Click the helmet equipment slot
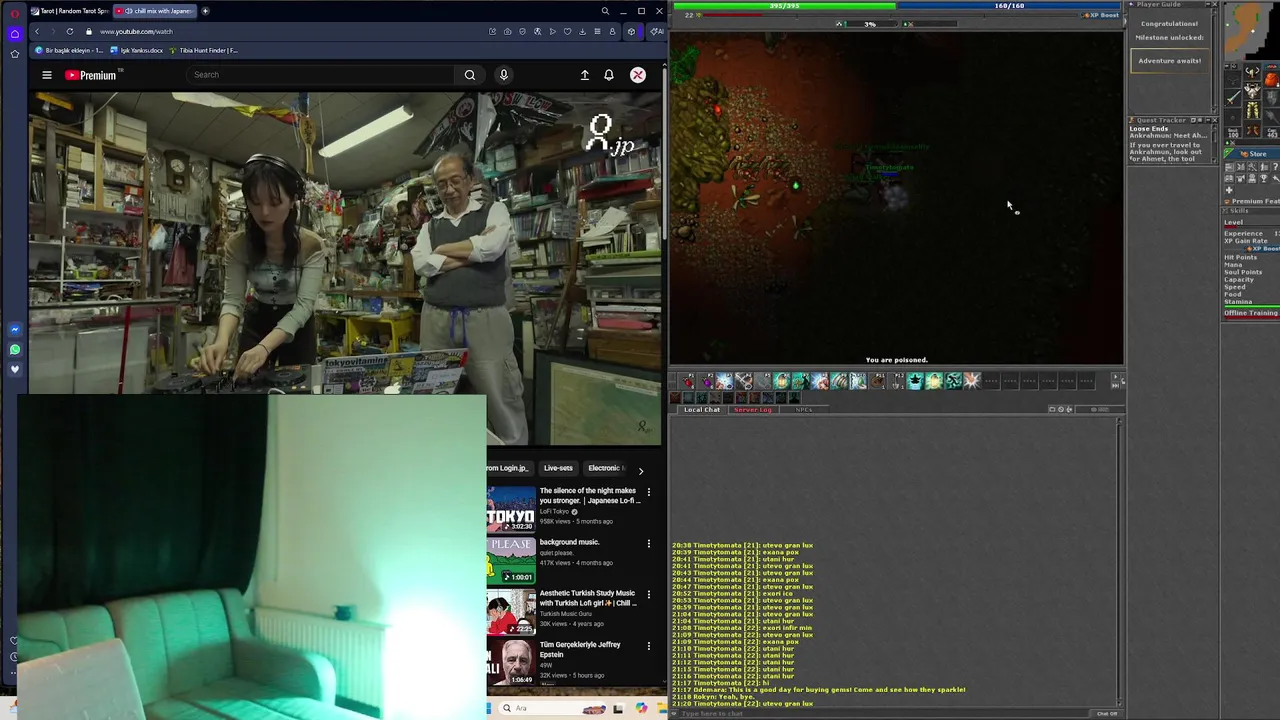Viewport: 1280px width, 720px height. [1252, 73]
